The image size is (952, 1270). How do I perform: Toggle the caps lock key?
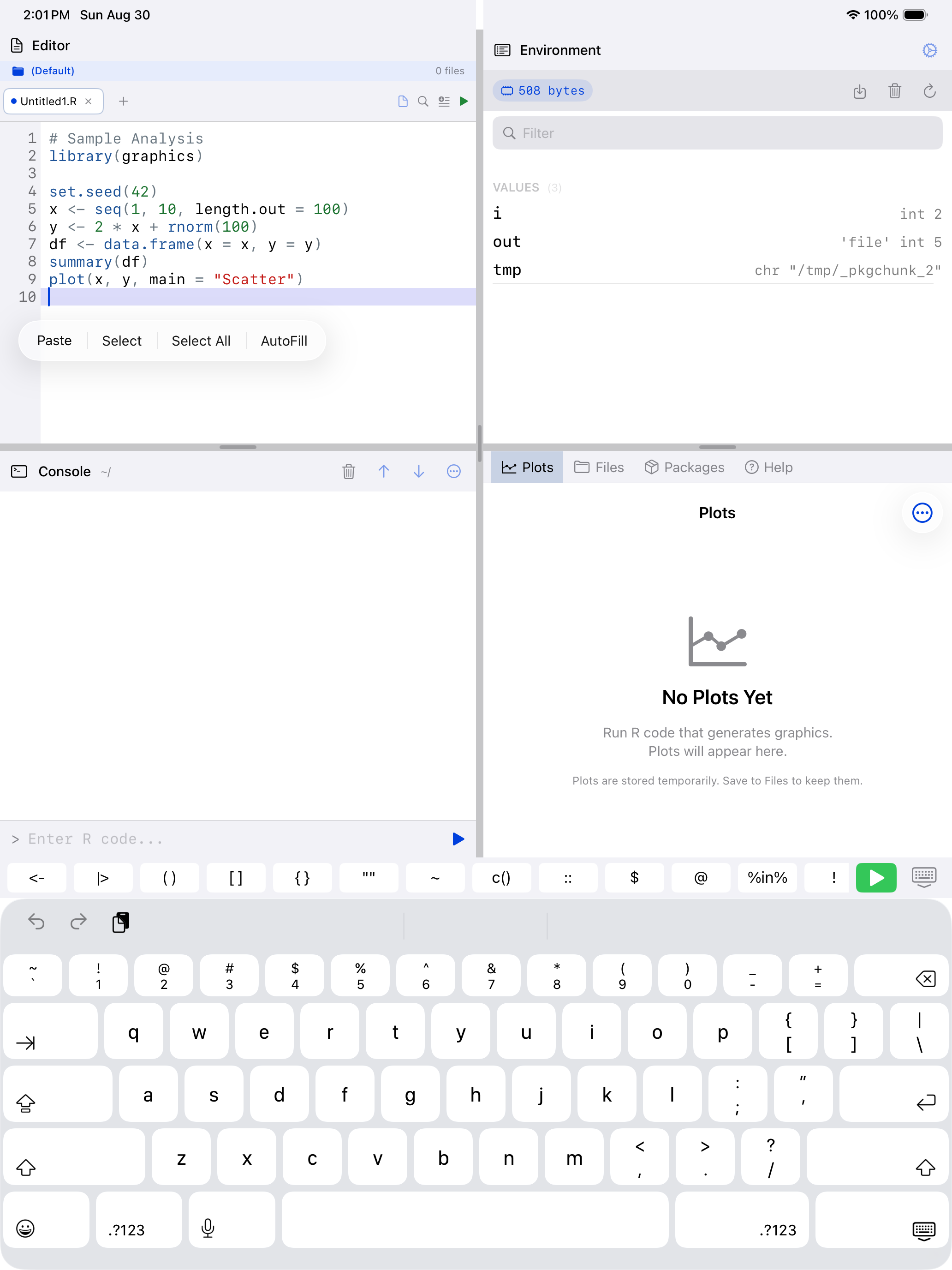[x=58, y=1094]
